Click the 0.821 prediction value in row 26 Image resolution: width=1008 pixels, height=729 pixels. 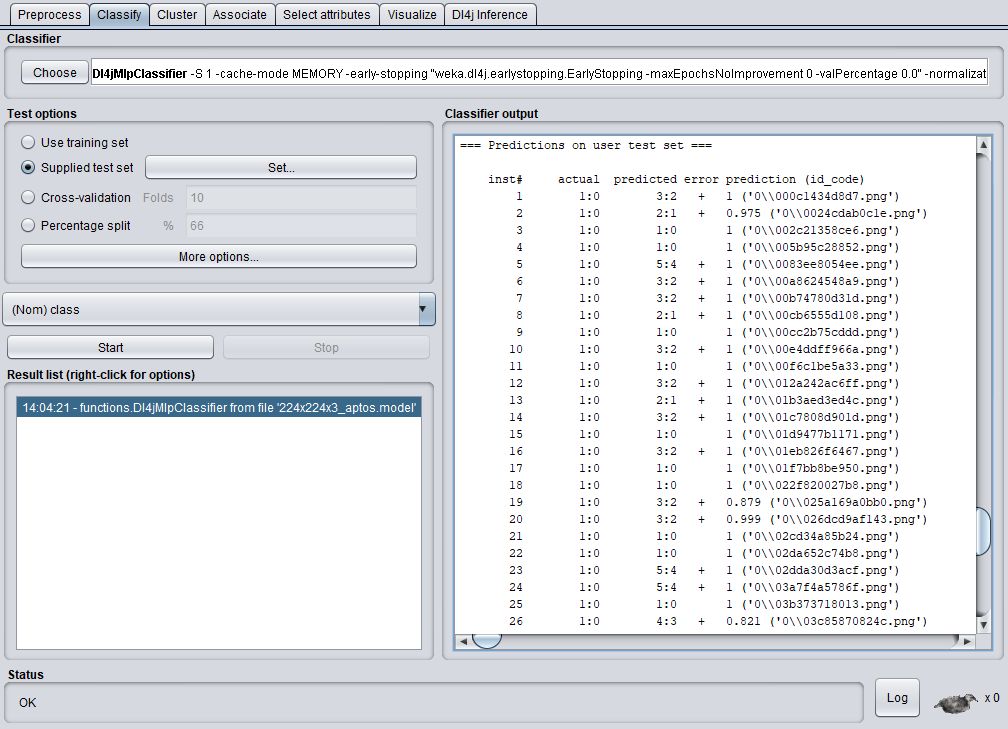743,621
